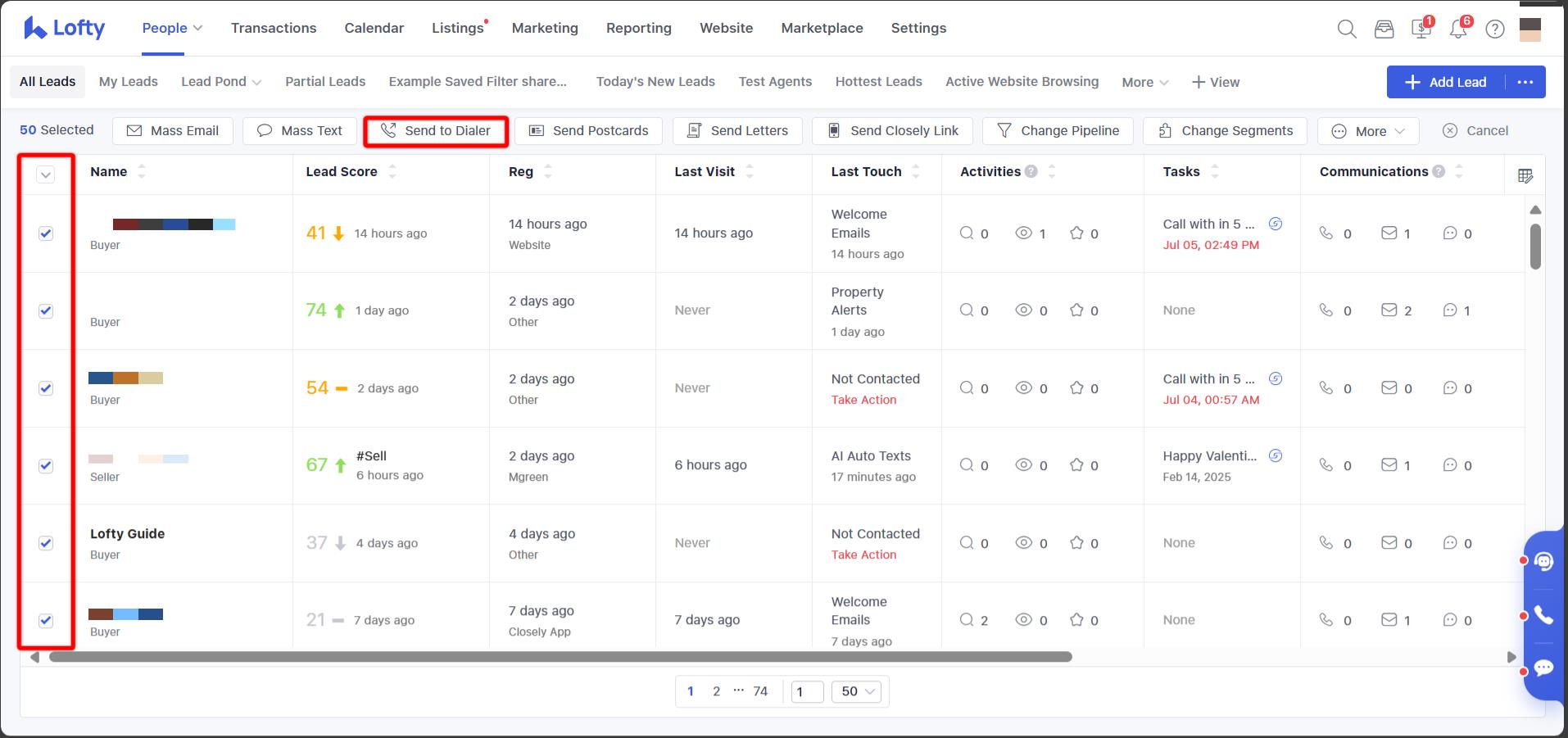Open the page size selector showing 50
1568x738 pixels.
pyautogui.click(x=855, y=690)
